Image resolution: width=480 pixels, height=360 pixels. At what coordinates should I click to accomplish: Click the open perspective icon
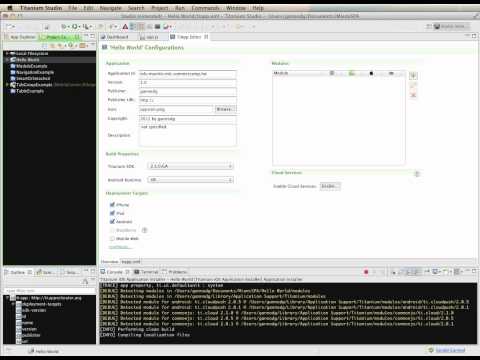click(429, 26)
